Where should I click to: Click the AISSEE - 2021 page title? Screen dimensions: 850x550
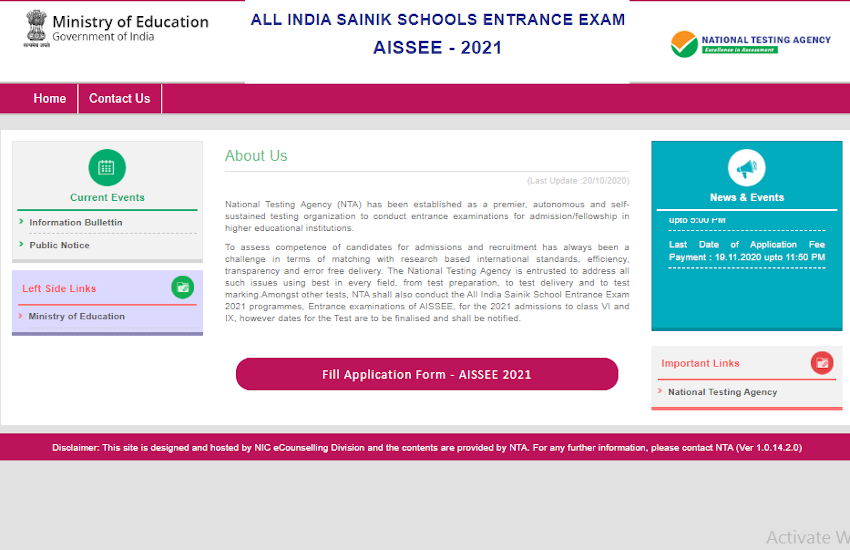click(437, 48)
